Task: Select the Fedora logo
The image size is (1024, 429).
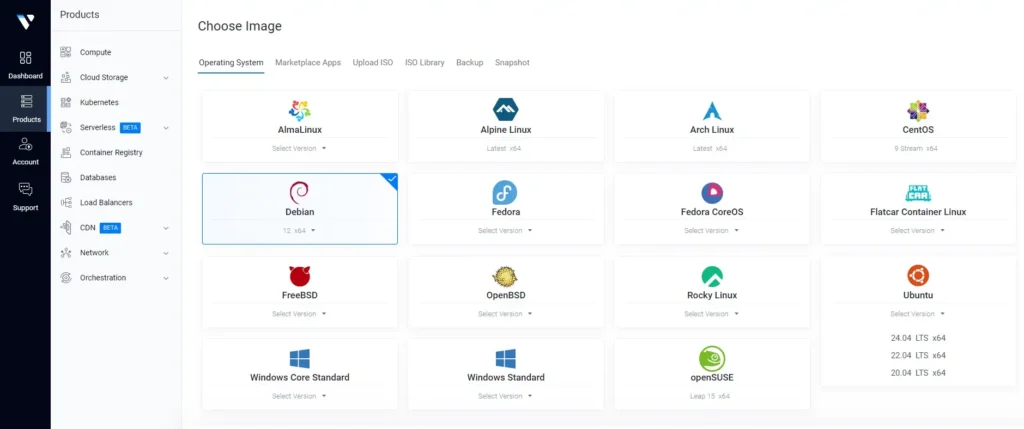Action: tap(505, 193)
